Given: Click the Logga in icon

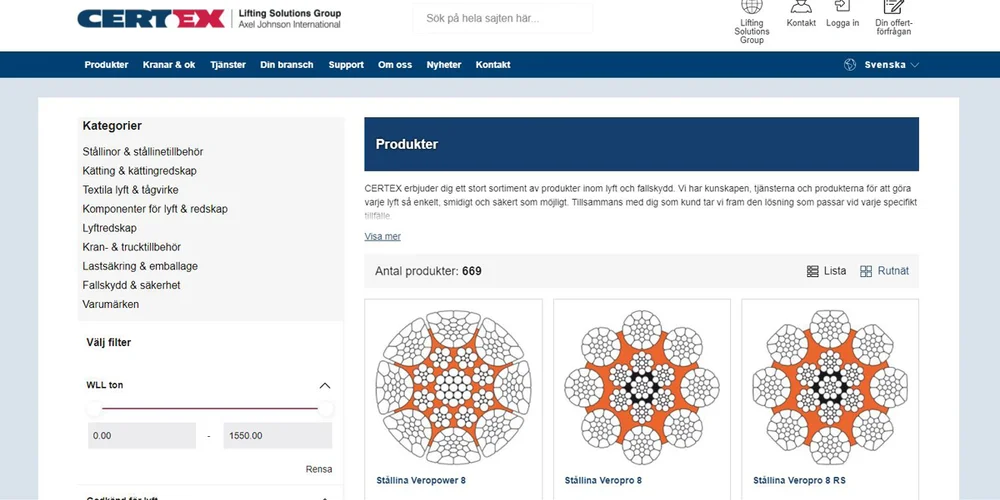Looking at the screenshot, I should 842,6.
